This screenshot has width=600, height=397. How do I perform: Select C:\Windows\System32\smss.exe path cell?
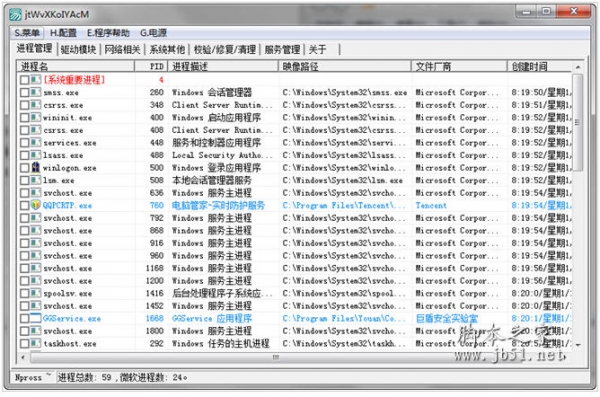point(345,92)
